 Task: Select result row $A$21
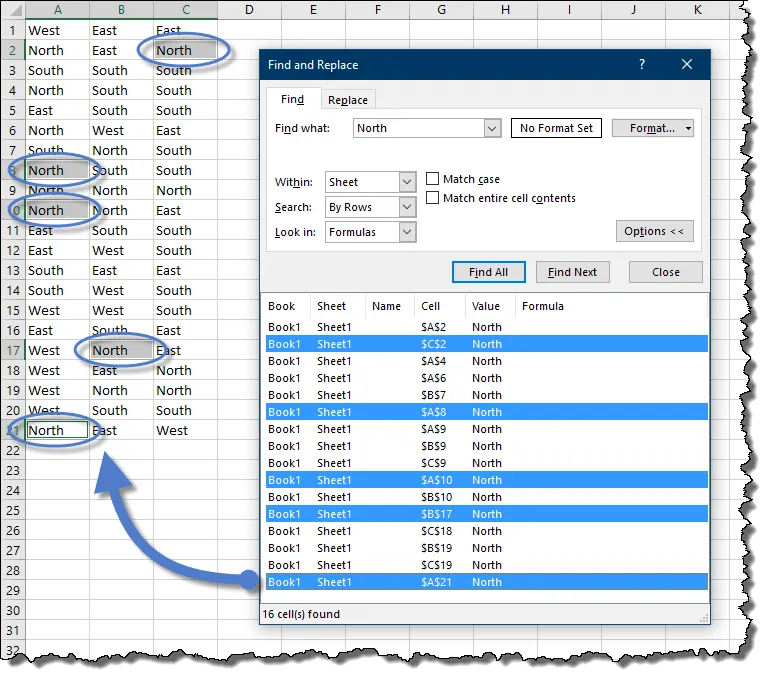coord(486,582)
